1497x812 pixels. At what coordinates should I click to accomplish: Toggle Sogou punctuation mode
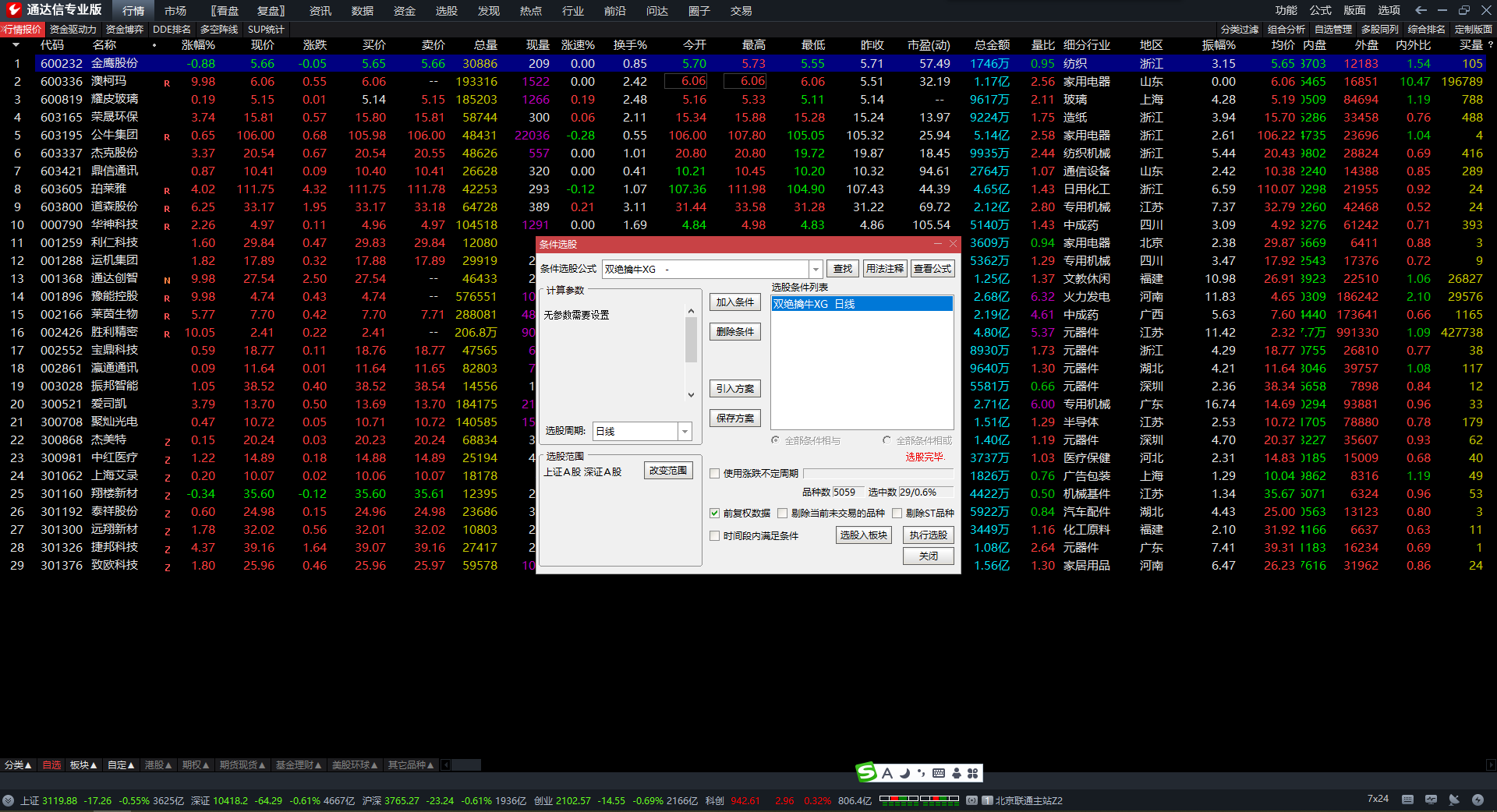coord(921,773)
